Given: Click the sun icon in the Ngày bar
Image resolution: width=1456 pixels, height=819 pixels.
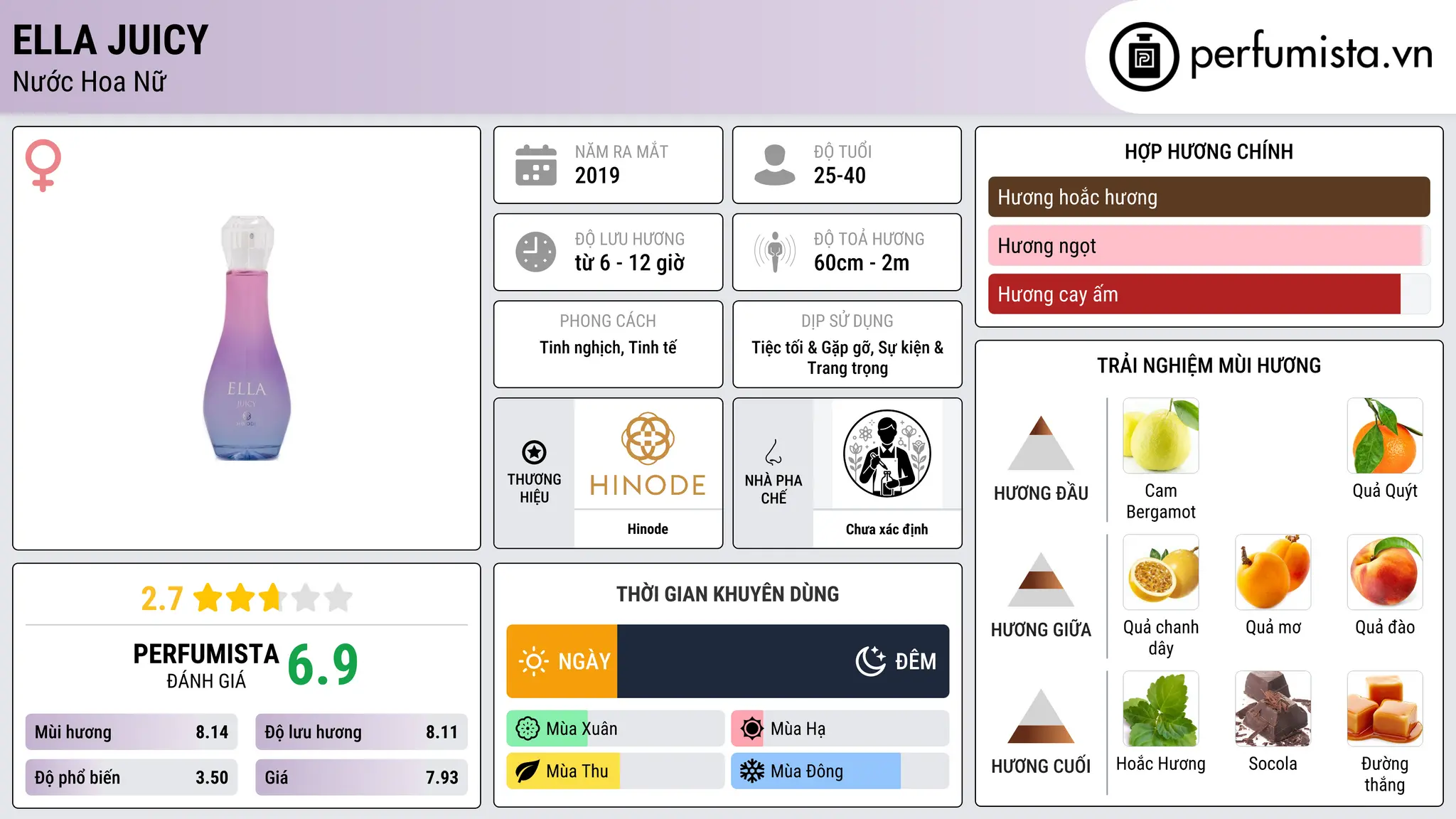Looking at the screenshot, I should point(533,661).
